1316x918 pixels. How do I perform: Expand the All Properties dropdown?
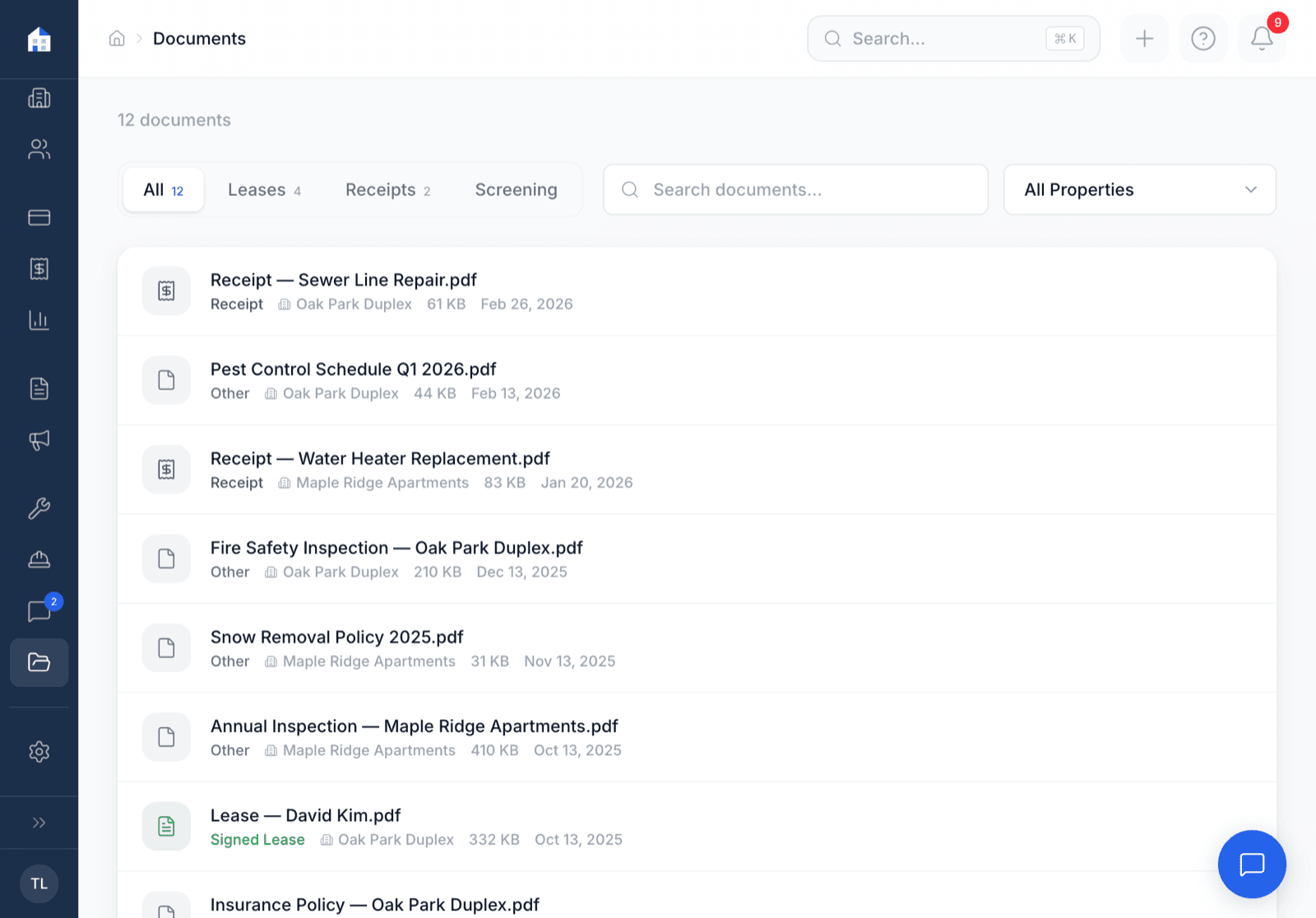click(1139, 190)
